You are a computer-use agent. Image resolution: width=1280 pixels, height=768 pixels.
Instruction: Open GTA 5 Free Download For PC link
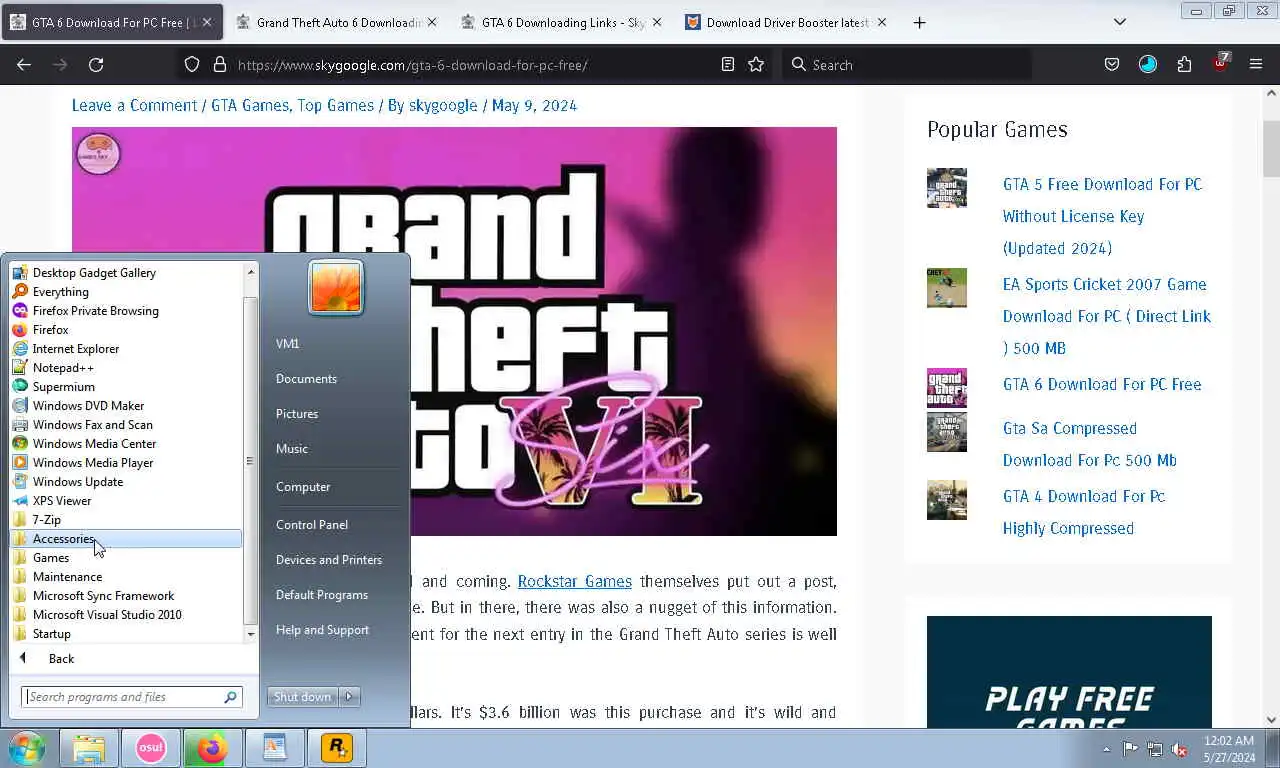[x=1102, y=216]
